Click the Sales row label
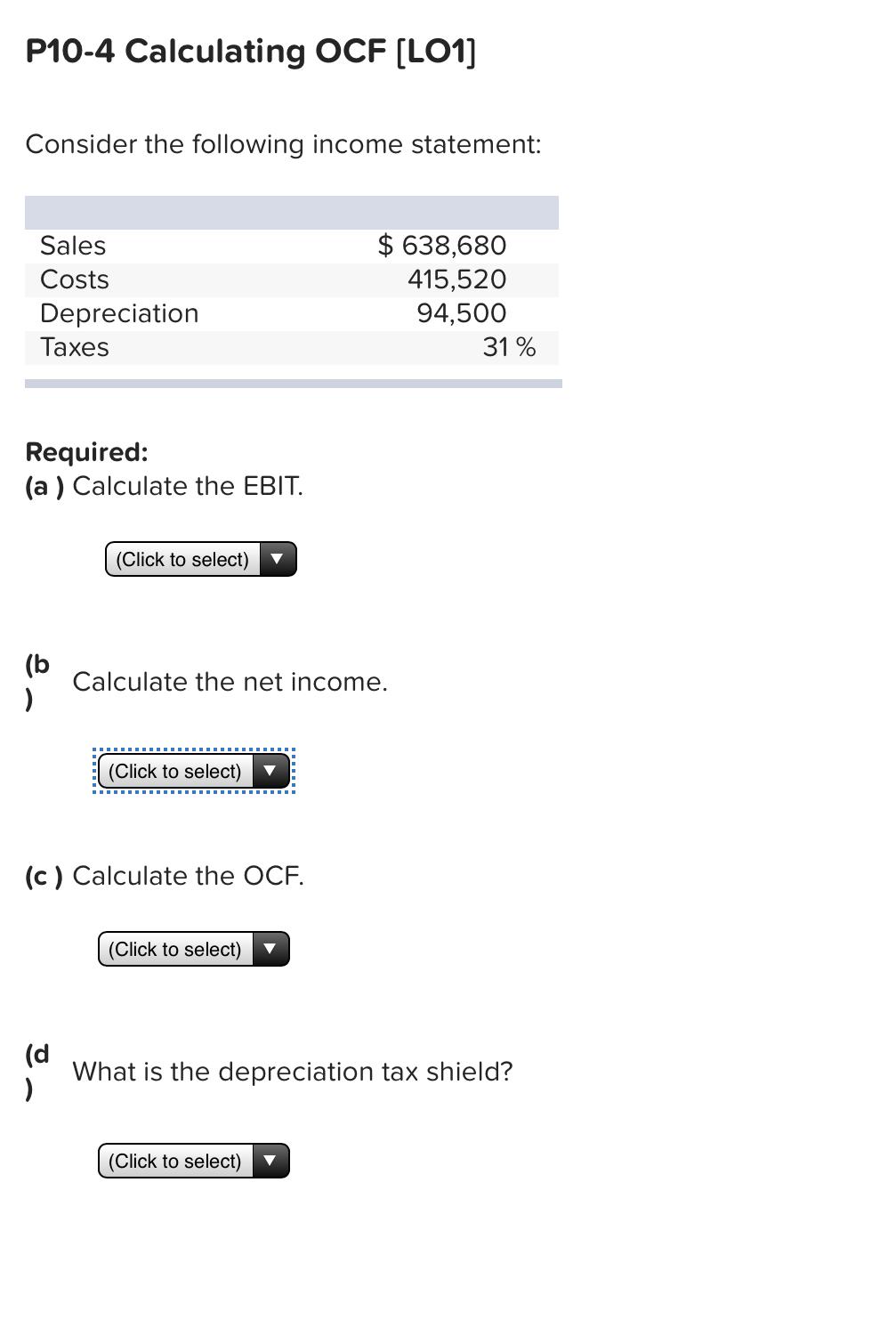Image resolution: width=896 pixels, height=1328 pixels. click(73, 246)
